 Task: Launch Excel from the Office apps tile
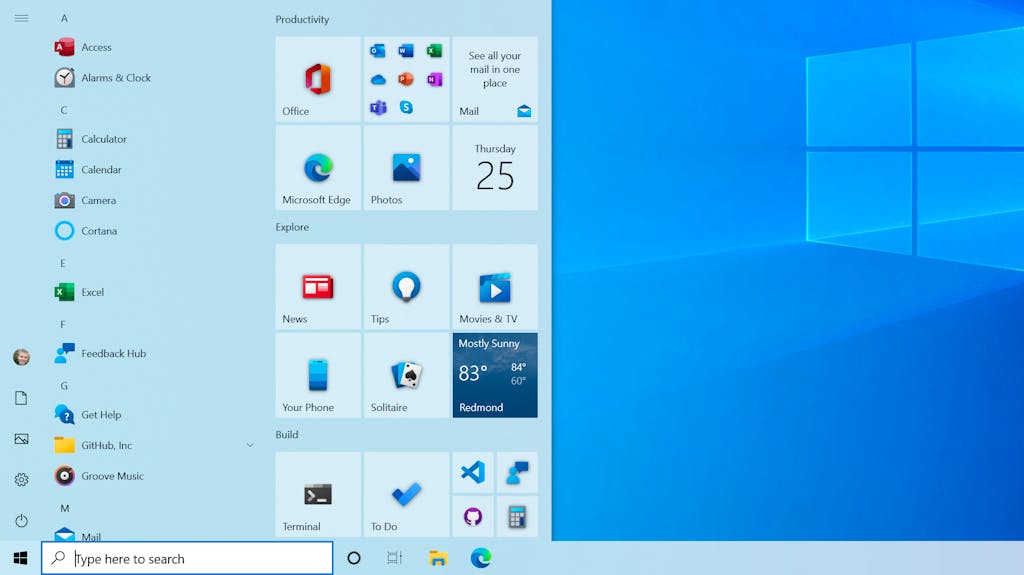434,51
